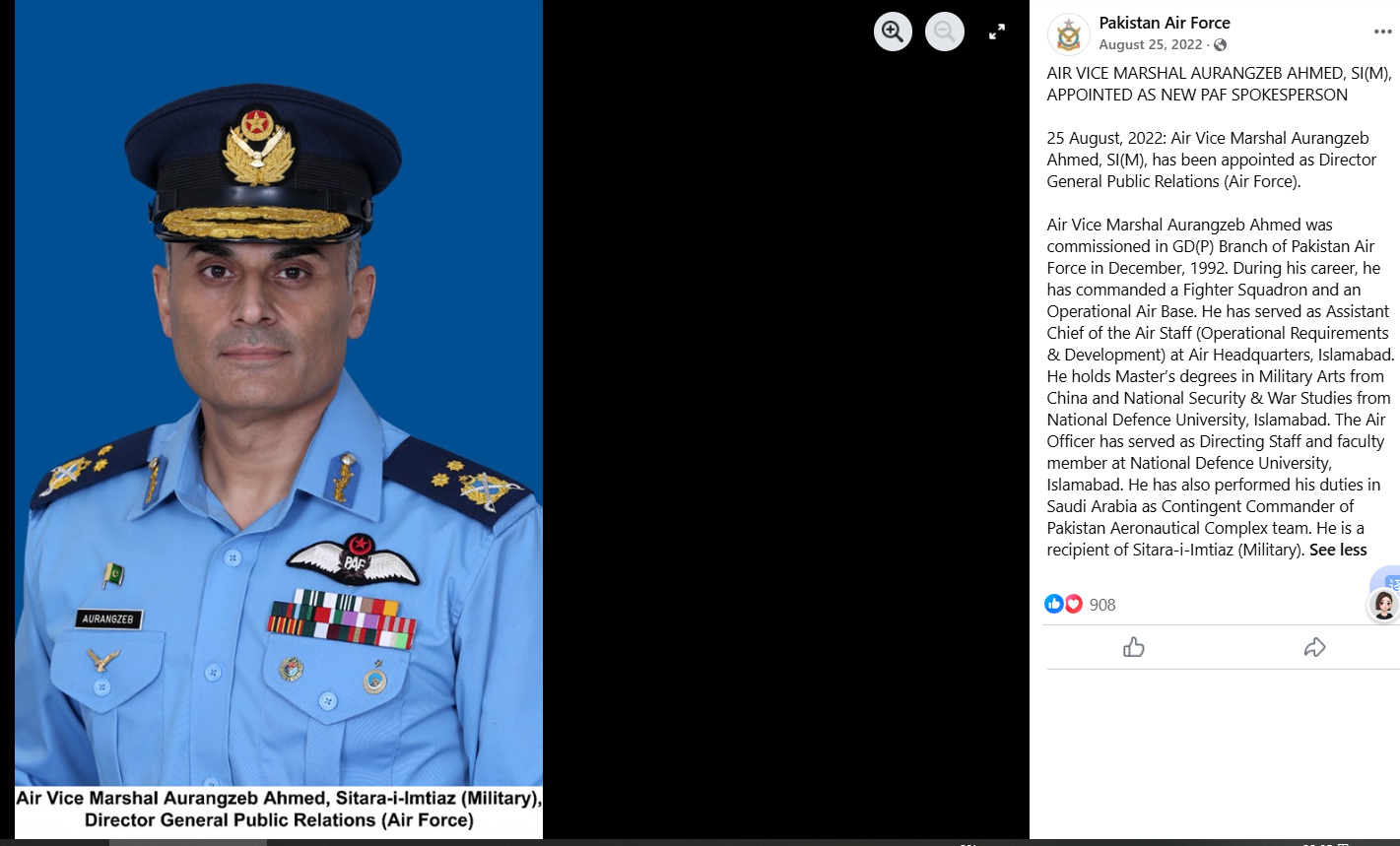This screenshot has width=1400, height=846.
Task: Open the Pakistan Air Force page name link
Action: tap(1165, 23)
